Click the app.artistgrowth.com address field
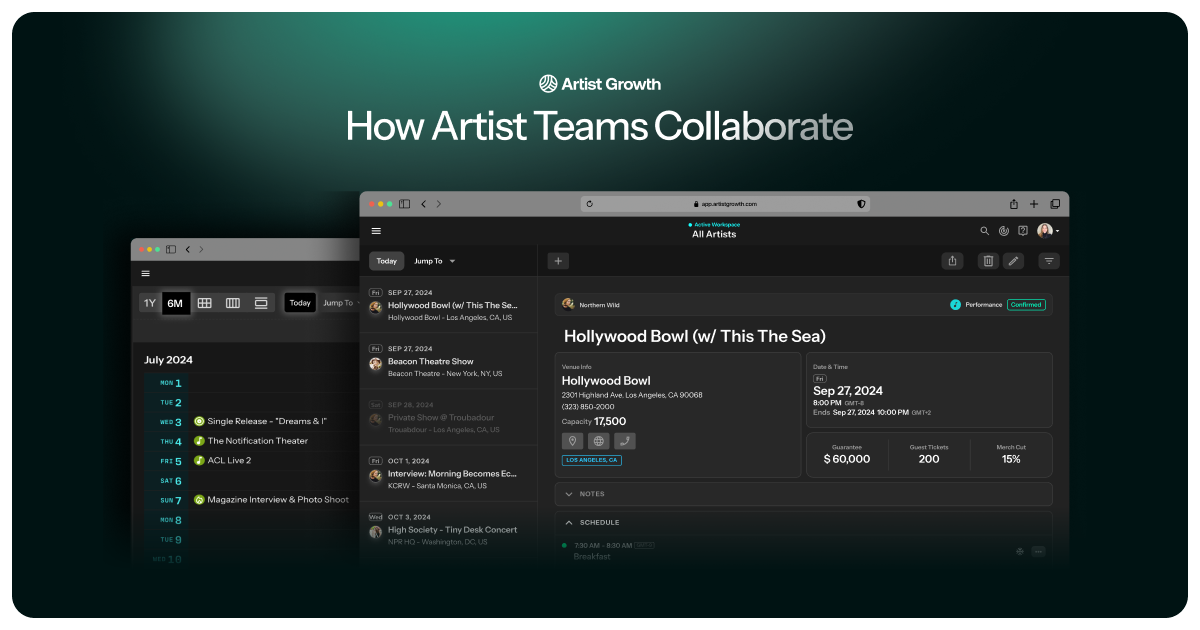 click(x=726, y=204)
